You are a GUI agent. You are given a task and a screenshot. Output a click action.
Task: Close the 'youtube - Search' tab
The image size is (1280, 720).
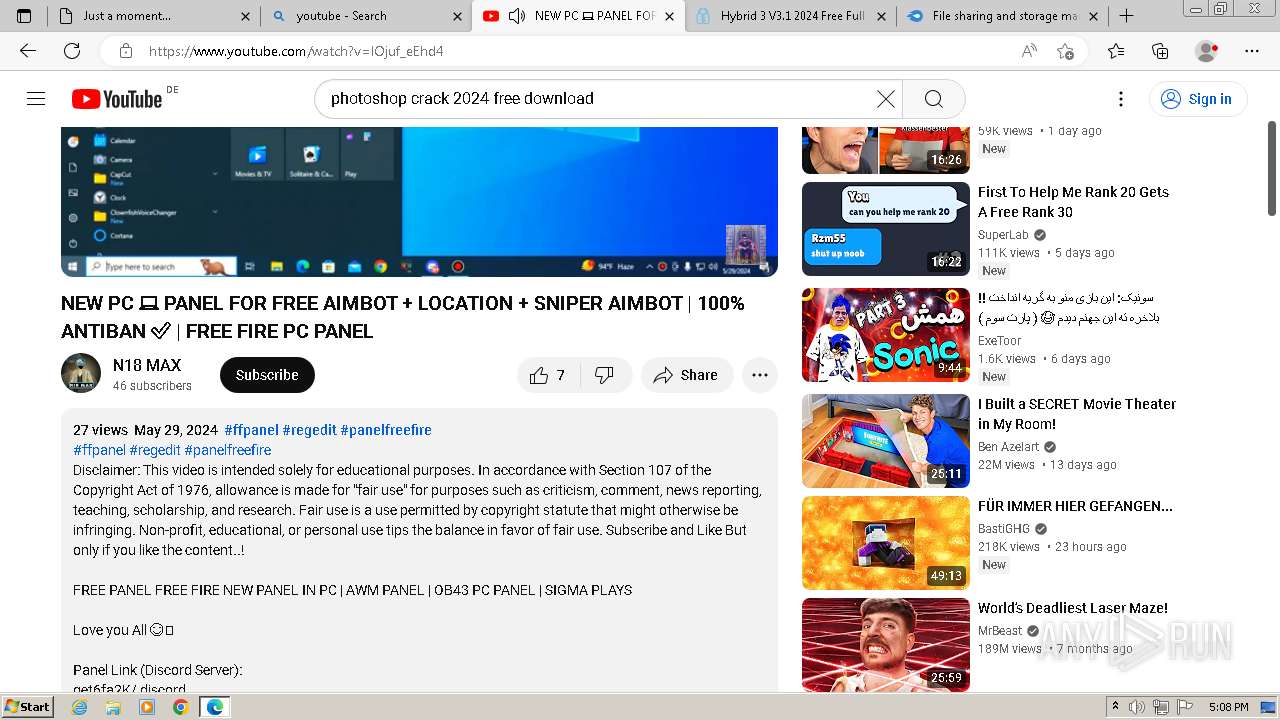[x=457, y=16]
